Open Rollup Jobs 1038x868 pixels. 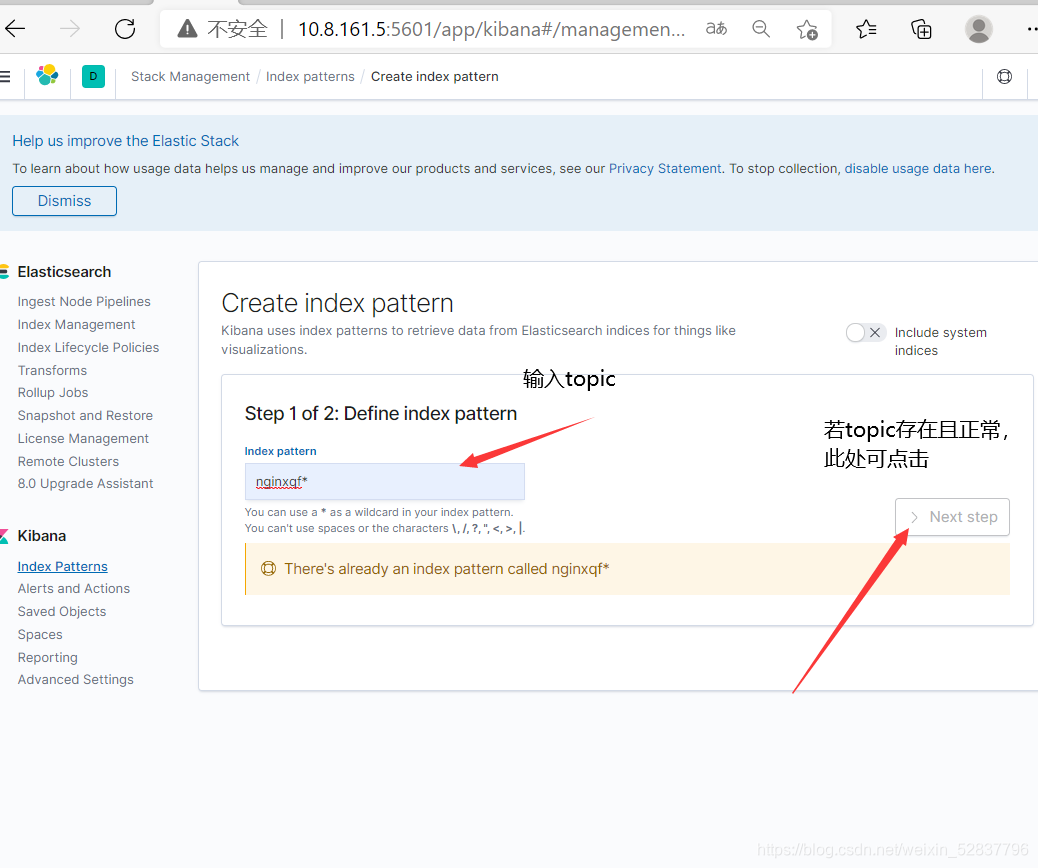click(x=53, y=393)
